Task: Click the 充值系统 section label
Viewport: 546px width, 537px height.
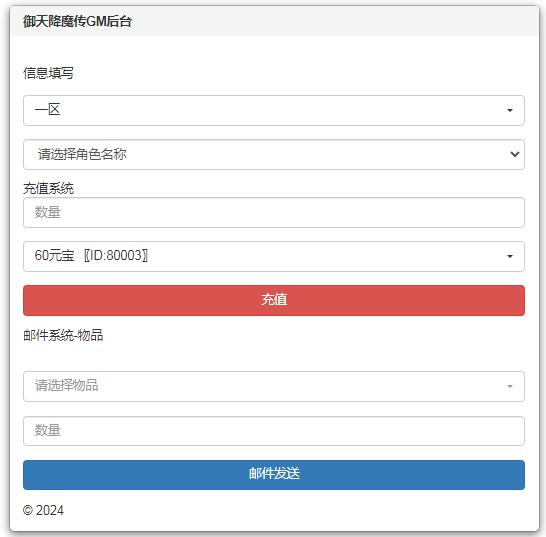Action: [x=48, y=188]
